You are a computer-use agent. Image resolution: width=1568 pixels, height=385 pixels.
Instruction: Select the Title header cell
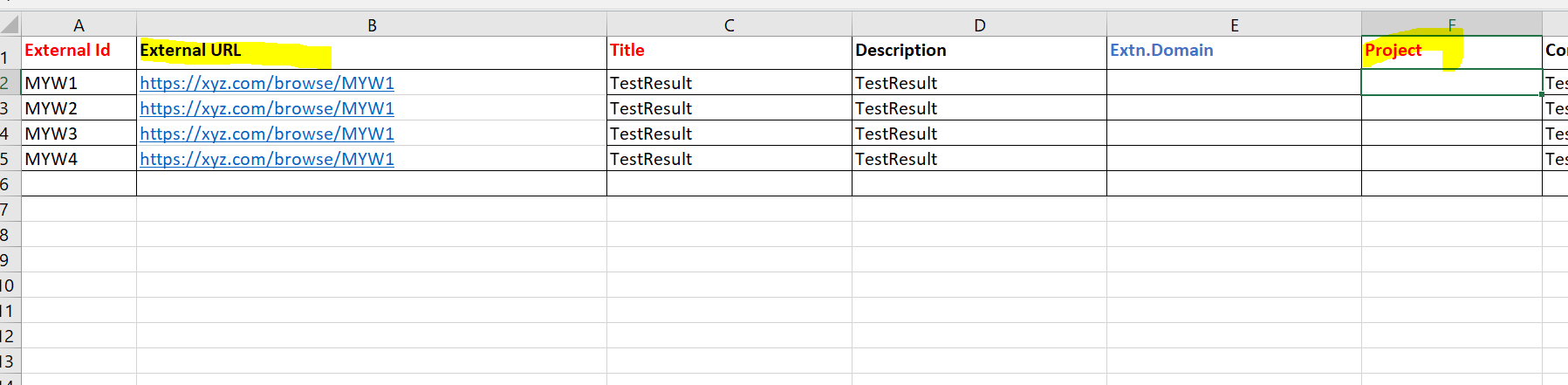729,52
